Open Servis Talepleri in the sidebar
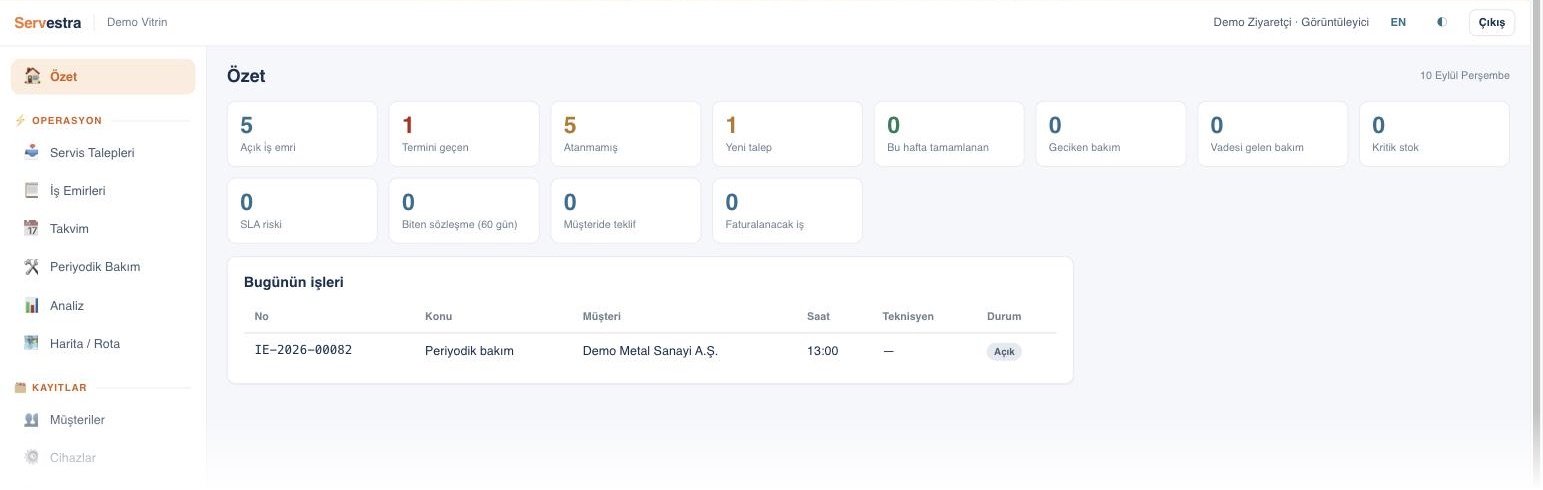The width and height of the screenshot is (1543, 490). 103,153
